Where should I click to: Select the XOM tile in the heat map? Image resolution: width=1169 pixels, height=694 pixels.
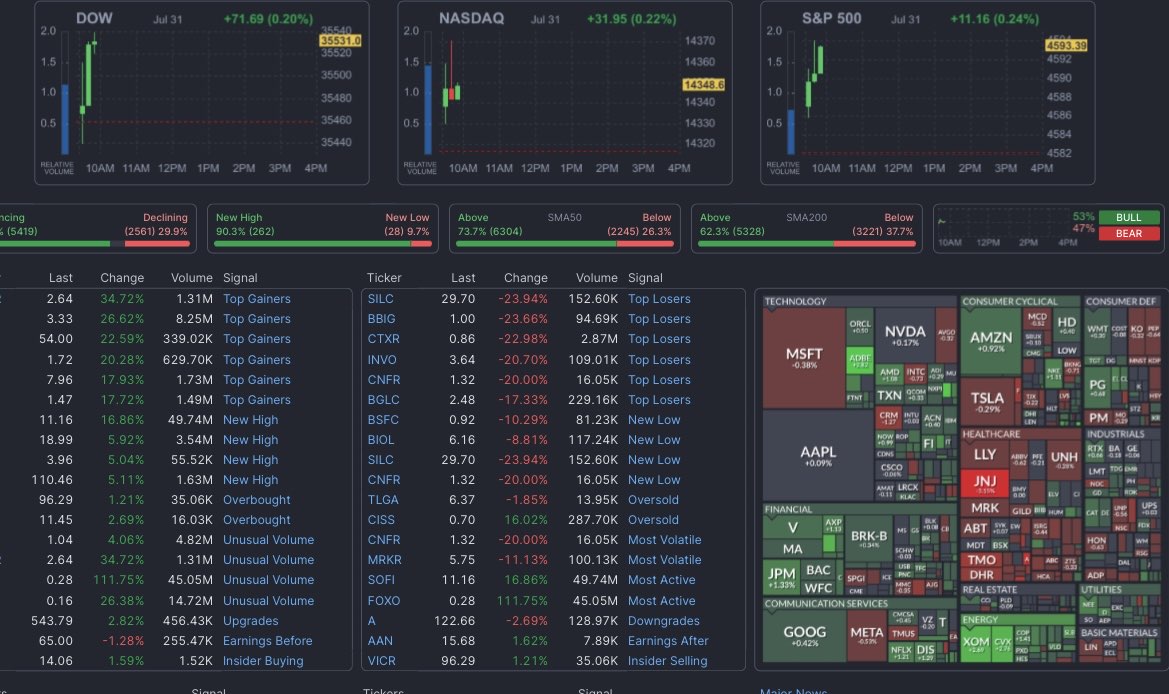[x=976, y=643]
